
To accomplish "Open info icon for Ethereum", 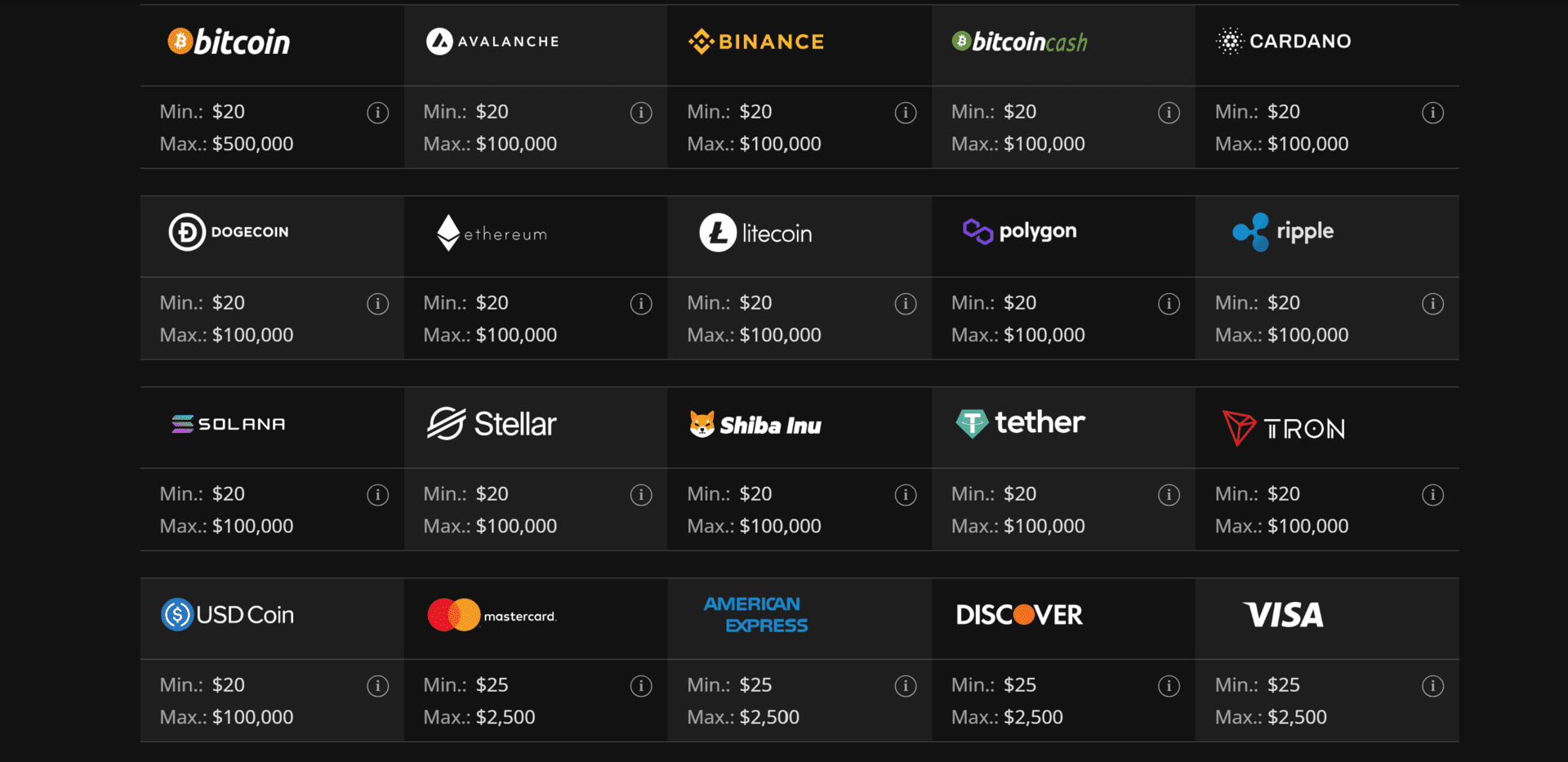I will [x=641, y=304].
